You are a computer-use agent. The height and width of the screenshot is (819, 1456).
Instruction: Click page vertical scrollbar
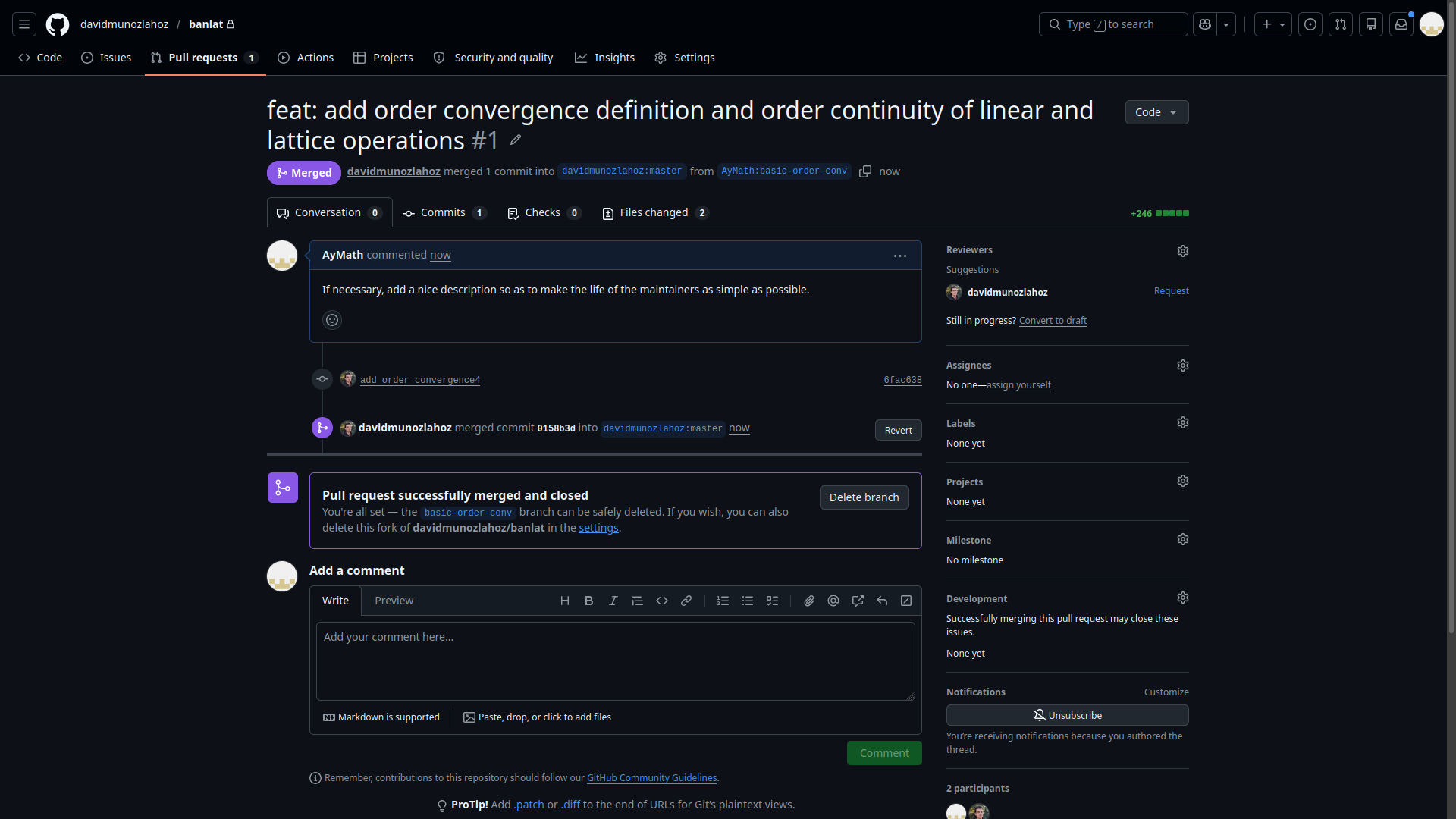pyautogui.click(x=1451, y=318)
